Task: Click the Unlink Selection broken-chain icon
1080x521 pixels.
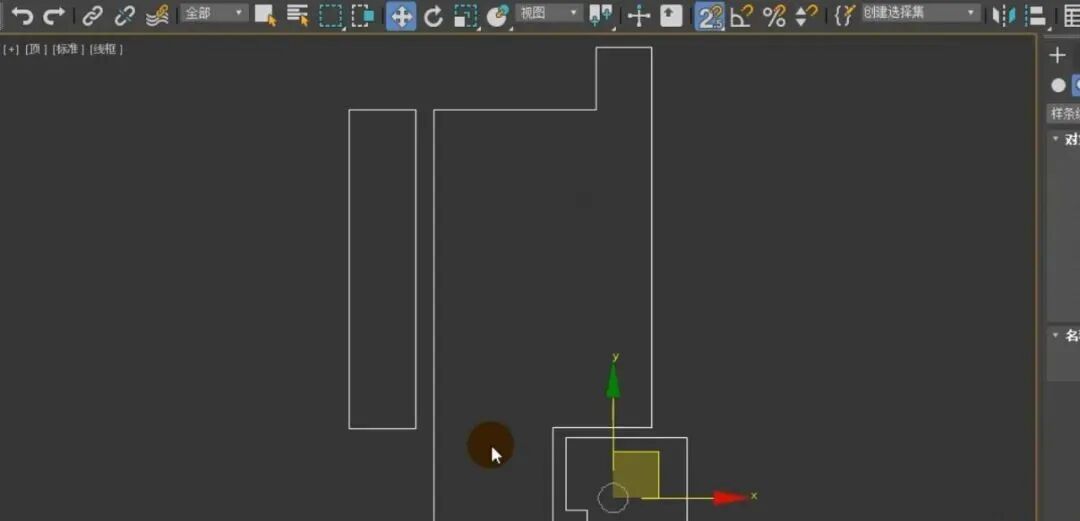Action: click(x=125, y=15)
